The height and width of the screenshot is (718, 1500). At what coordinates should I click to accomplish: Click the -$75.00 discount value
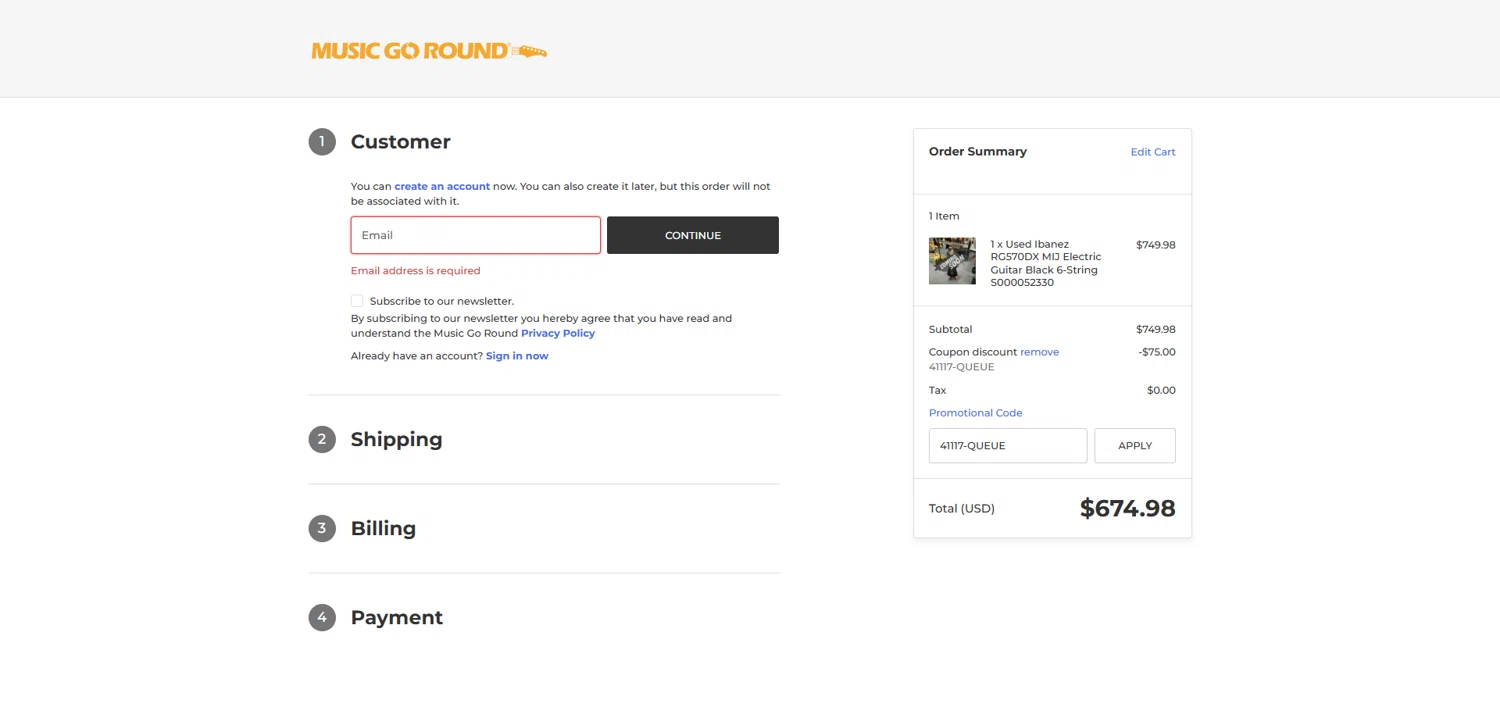(x=1157, y=352)
